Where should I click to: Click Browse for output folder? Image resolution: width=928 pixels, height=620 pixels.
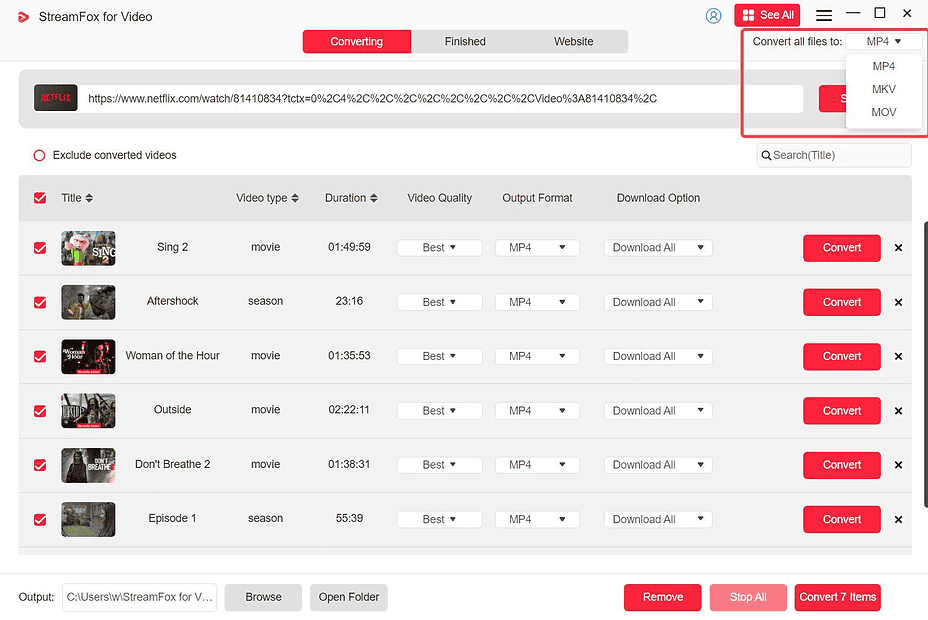tap(263, 597)
